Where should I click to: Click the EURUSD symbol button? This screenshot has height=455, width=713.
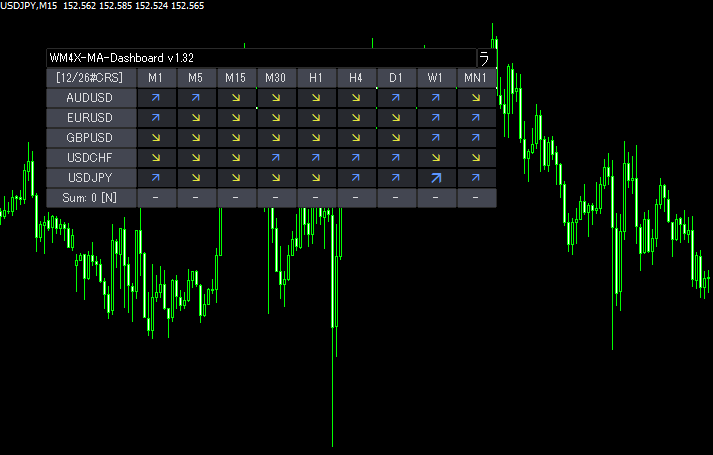90,118
